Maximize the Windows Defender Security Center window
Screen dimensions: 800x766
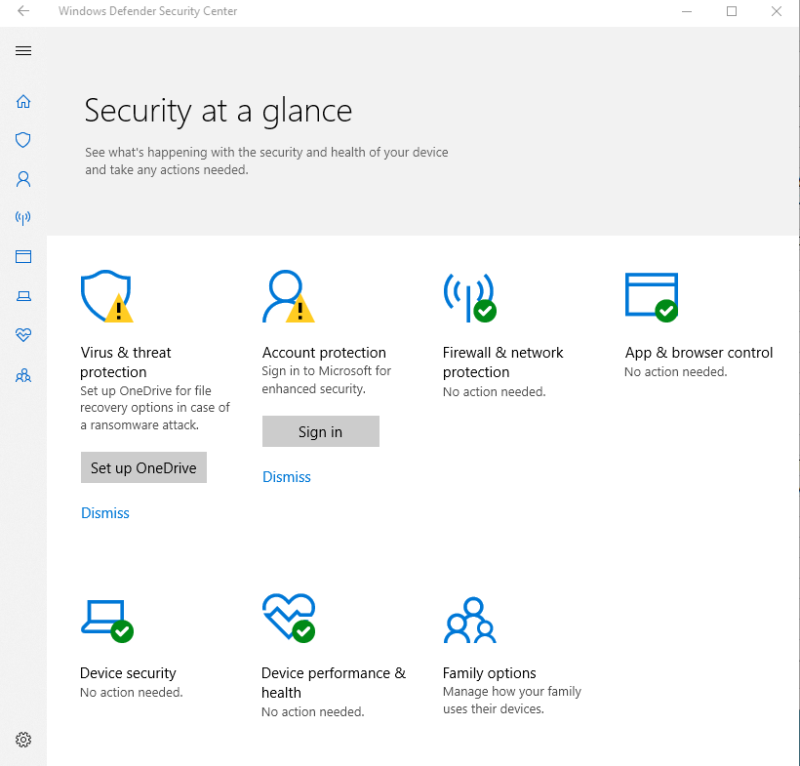[x=732, y=11]
